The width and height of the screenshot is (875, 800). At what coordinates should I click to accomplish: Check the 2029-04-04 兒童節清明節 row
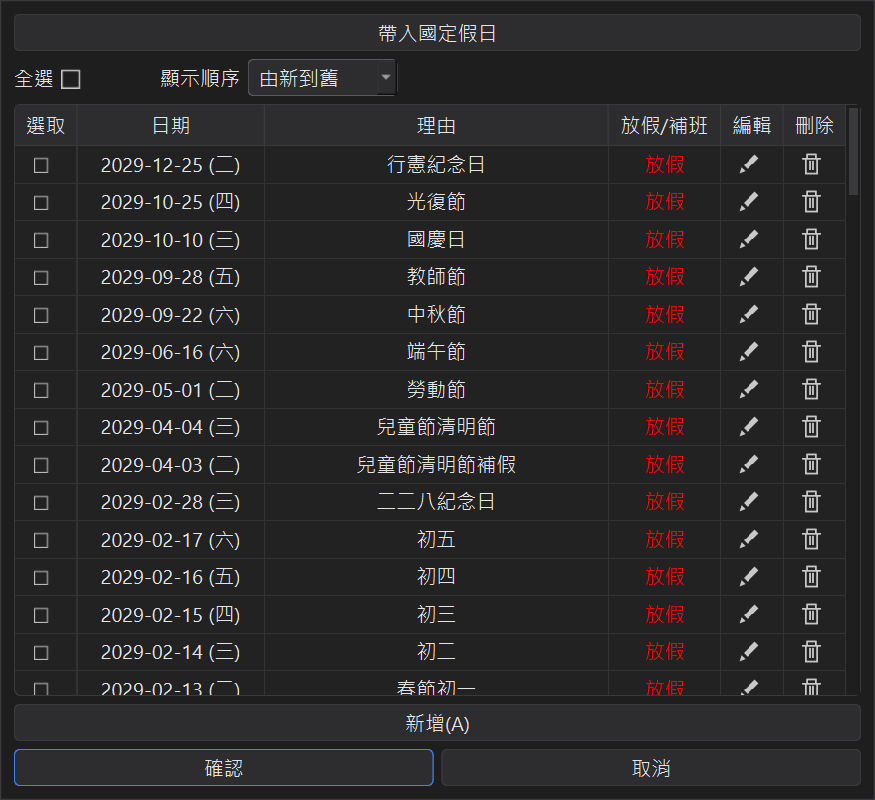click(x=41, y=427)
